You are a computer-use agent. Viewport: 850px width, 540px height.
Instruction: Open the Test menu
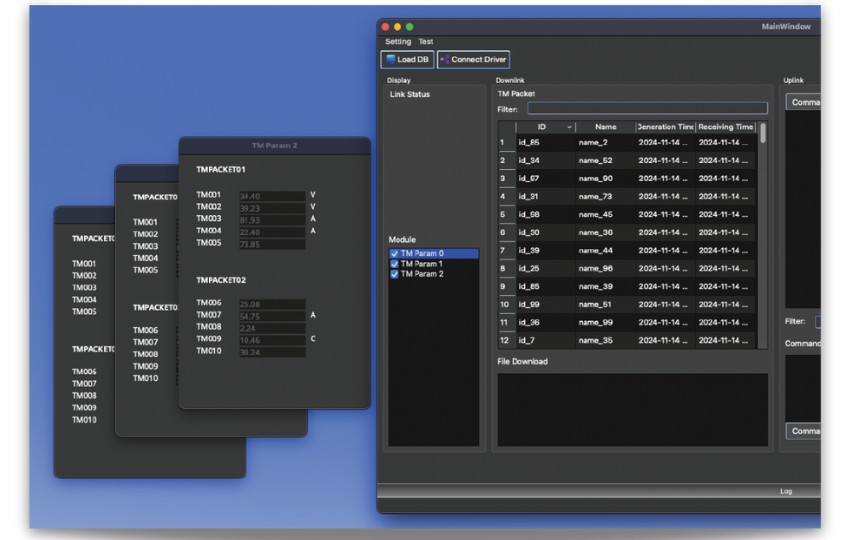tap(426, 42)
